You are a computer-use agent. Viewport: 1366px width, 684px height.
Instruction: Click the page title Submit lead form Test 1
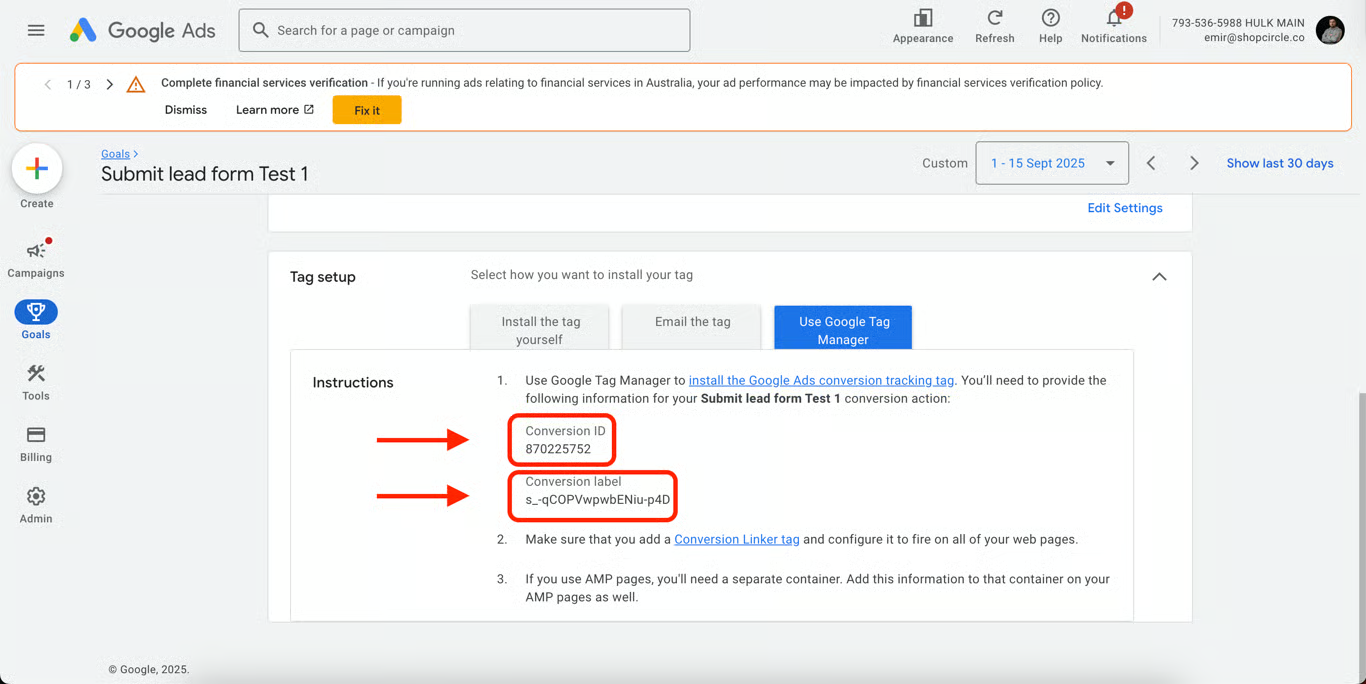point(205,174)
